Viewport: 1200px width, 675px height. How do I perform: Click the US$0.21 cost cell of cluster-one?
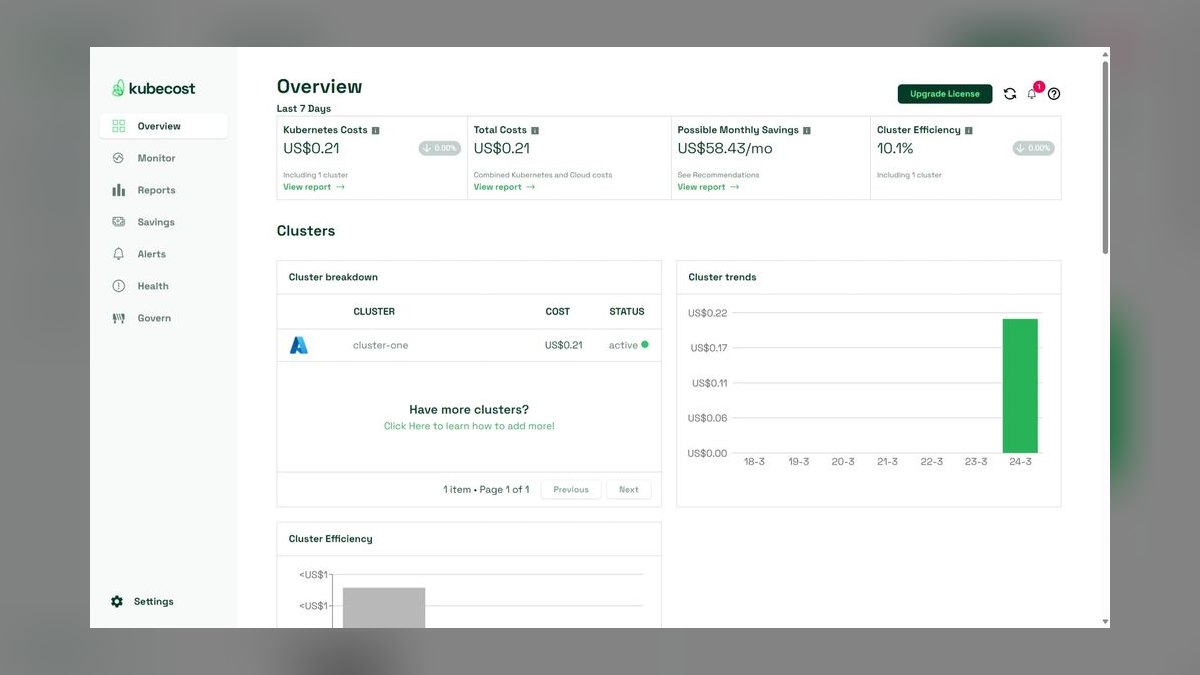564,345
